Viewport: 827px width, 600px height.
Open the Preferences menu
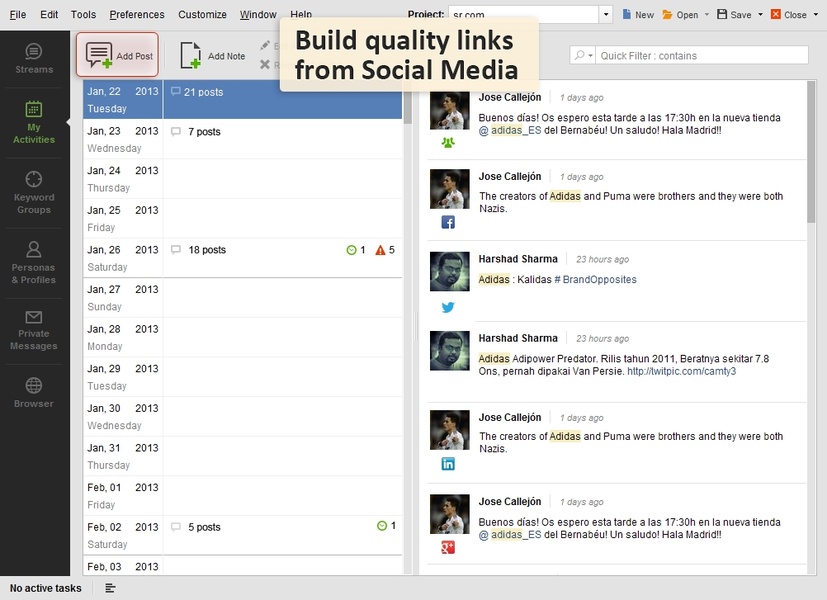pos(137,14)
